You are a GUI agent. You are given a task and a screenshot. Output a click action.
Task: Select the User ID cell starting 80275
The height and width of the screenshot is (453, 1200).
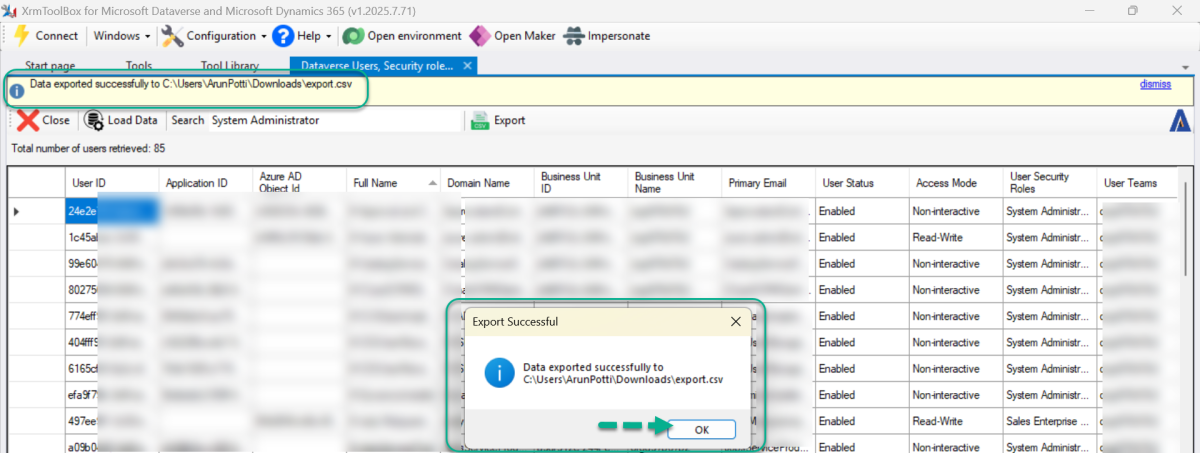pyautogui.click(x=112, y=290)
